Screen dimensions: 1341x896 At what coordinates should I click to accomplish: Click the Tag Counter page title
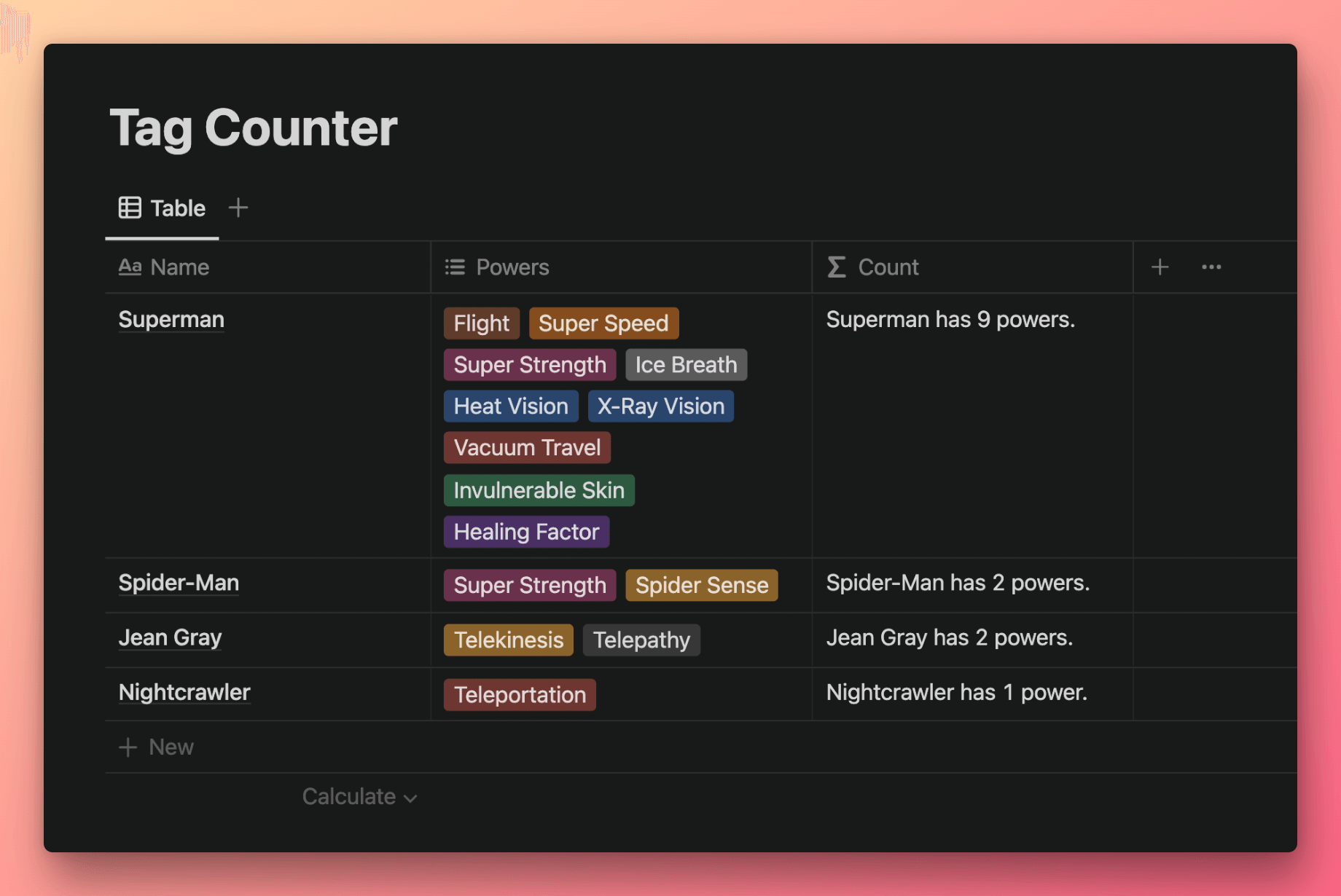[x=254, y=128]
